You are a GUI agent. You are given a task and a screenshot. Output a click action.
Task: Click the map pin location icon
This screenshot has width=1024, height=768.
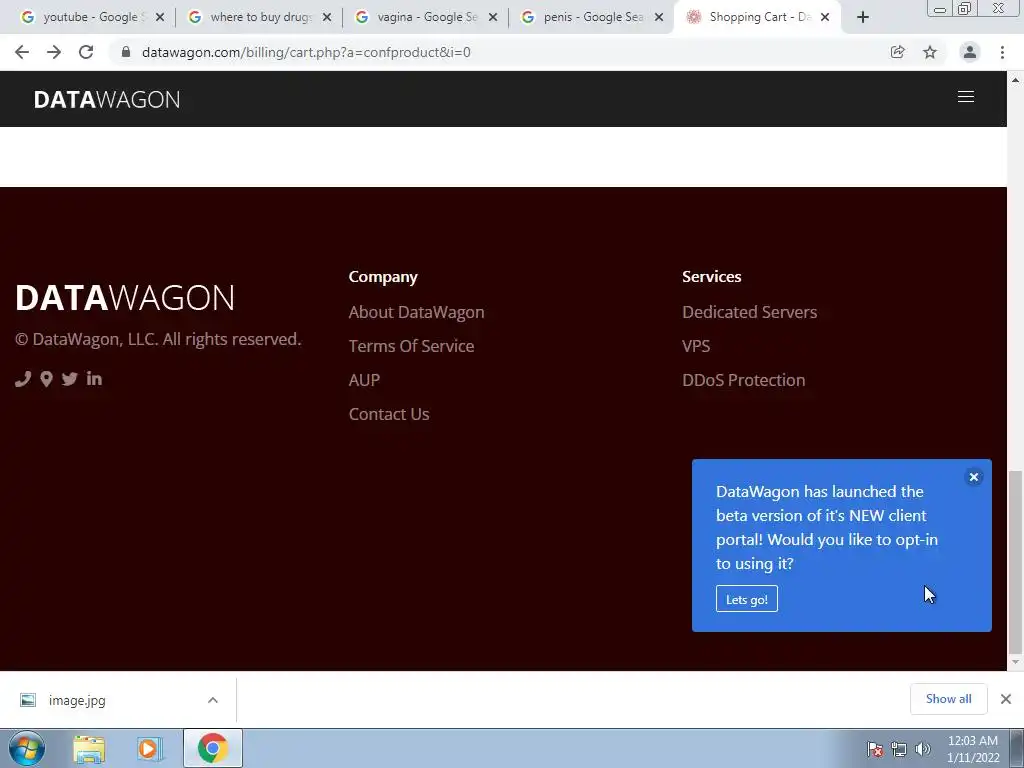[46, 379]
